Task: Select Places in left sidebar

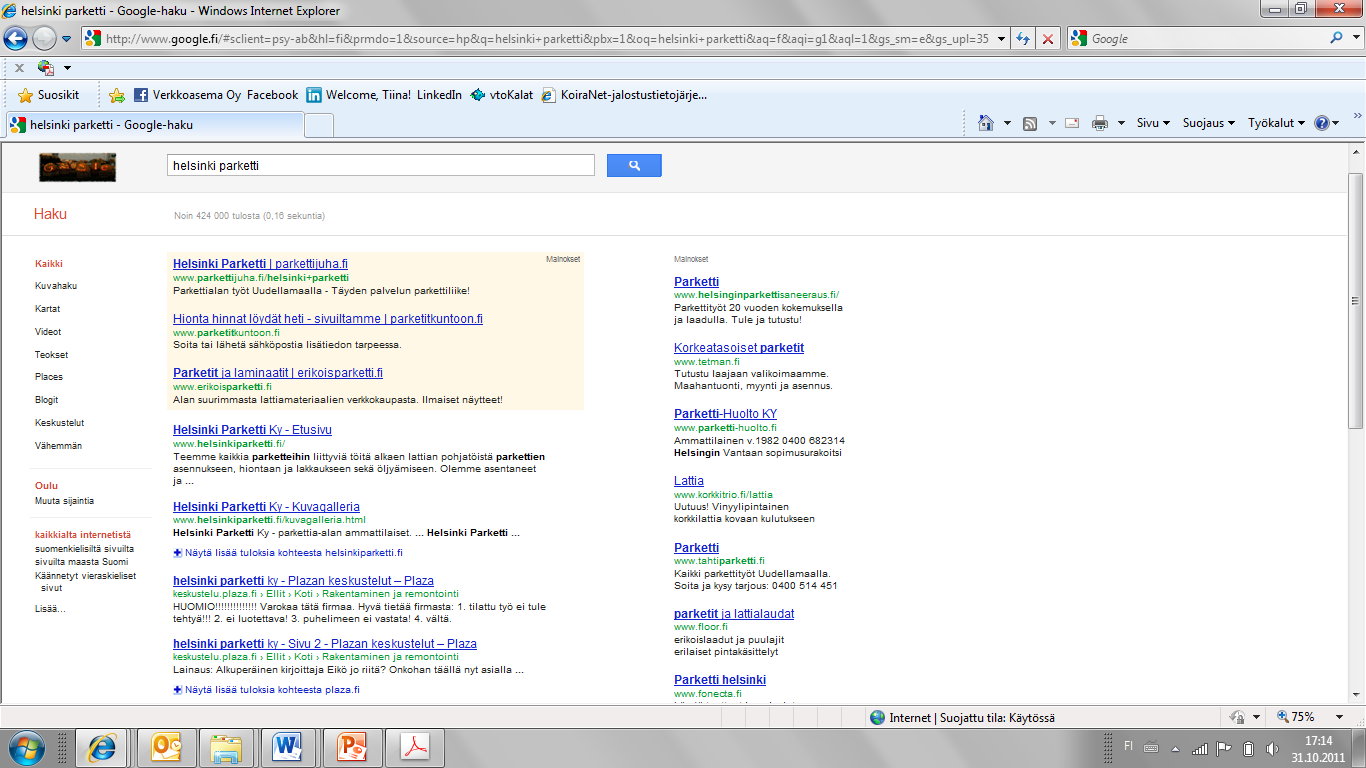Action: click(x=49, y=377)
